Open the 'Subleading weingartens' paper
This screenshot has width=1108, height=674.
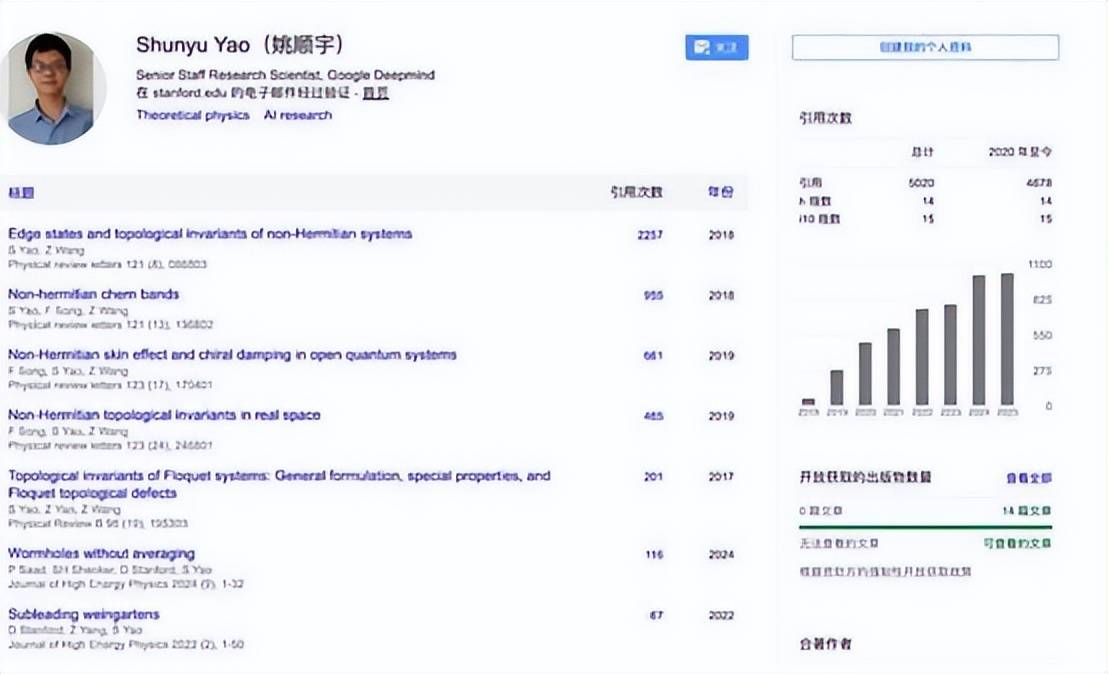[84, 614]
